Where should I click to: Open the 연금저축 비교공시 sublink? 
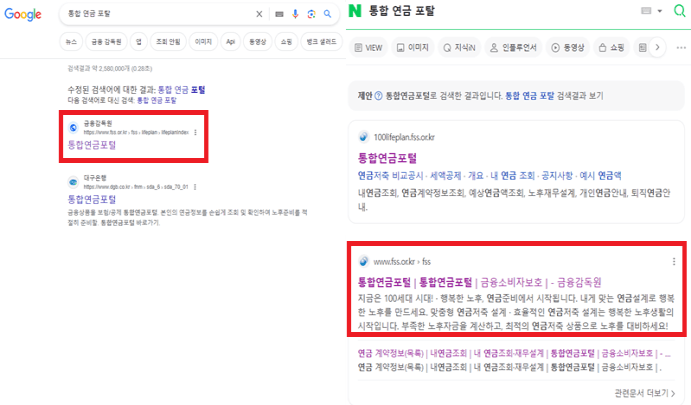pos(390,176)
